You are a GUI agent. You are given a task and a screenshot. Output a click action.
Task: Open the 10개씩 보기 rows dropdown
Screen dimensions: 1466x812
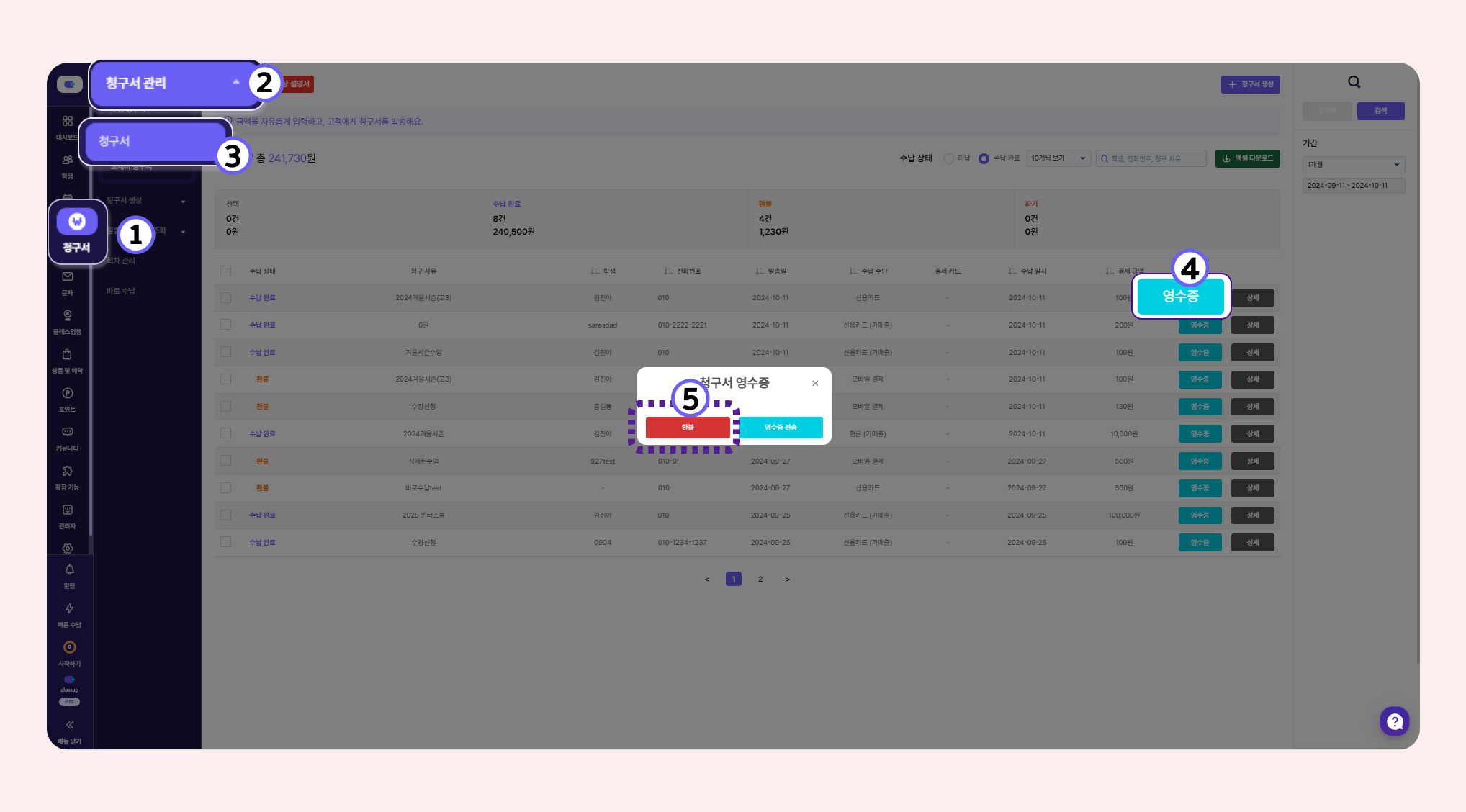(1058, 158)
